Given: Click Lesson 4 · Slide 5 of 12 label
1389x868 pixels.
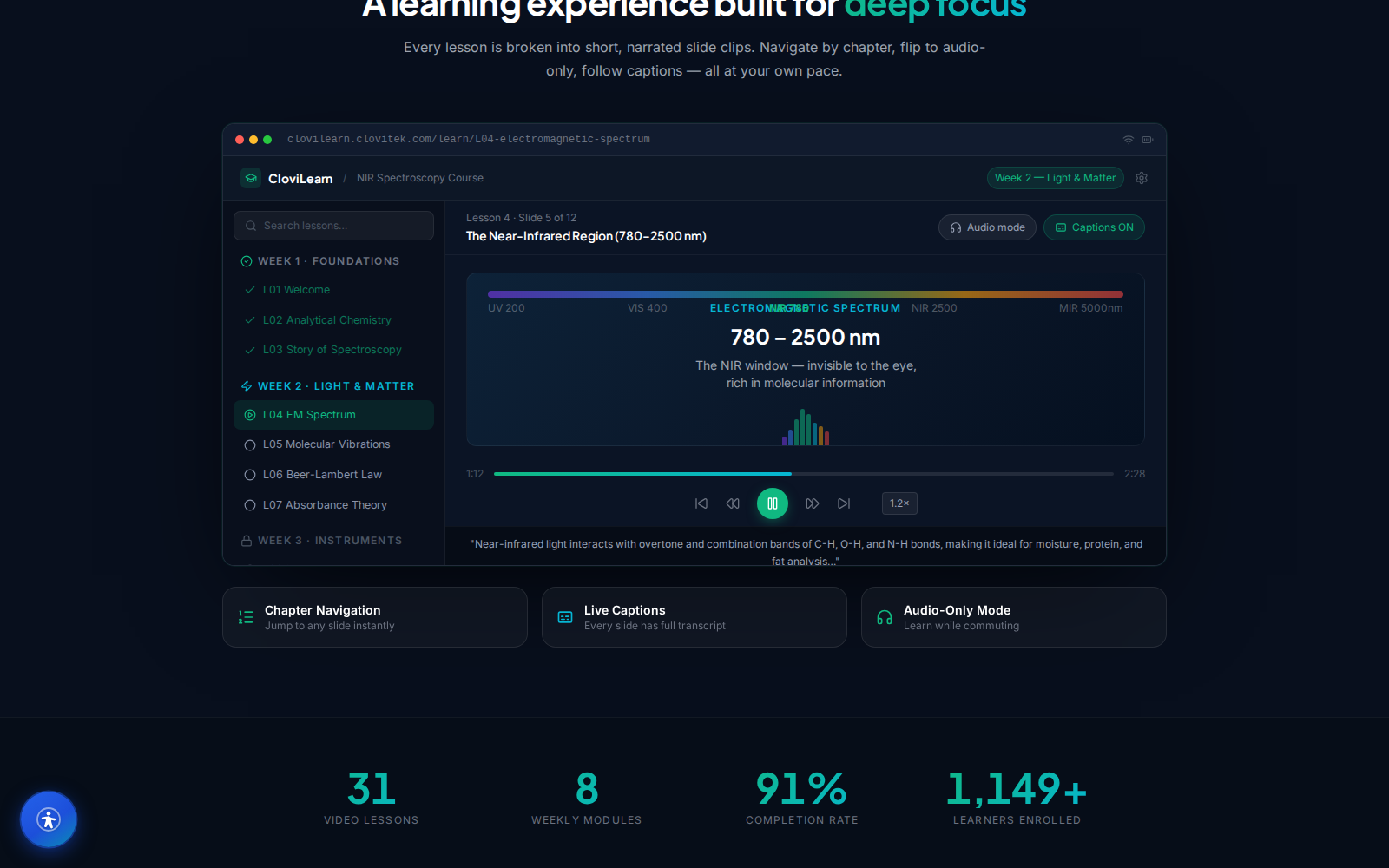Looking at the screenshot, I should pos(521,218).
